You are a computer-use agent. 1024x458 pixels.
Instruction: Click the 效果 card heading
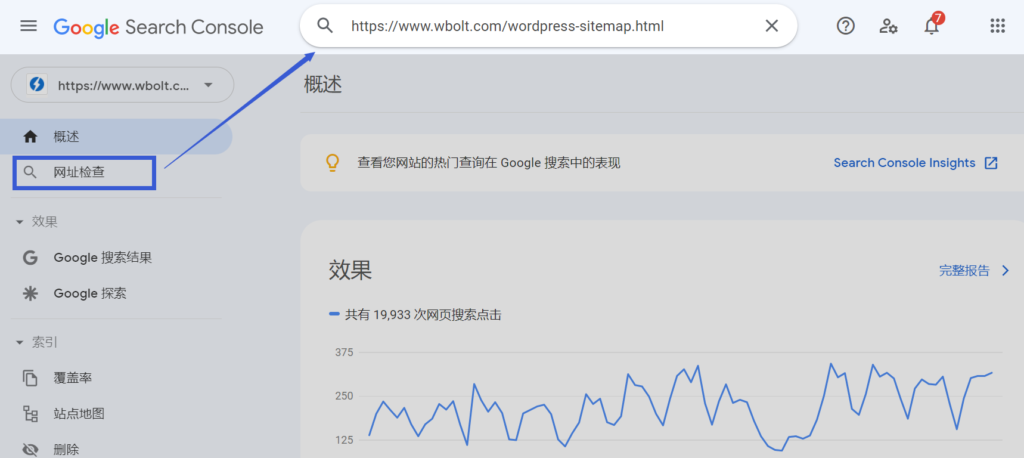[x=351, y=270]
